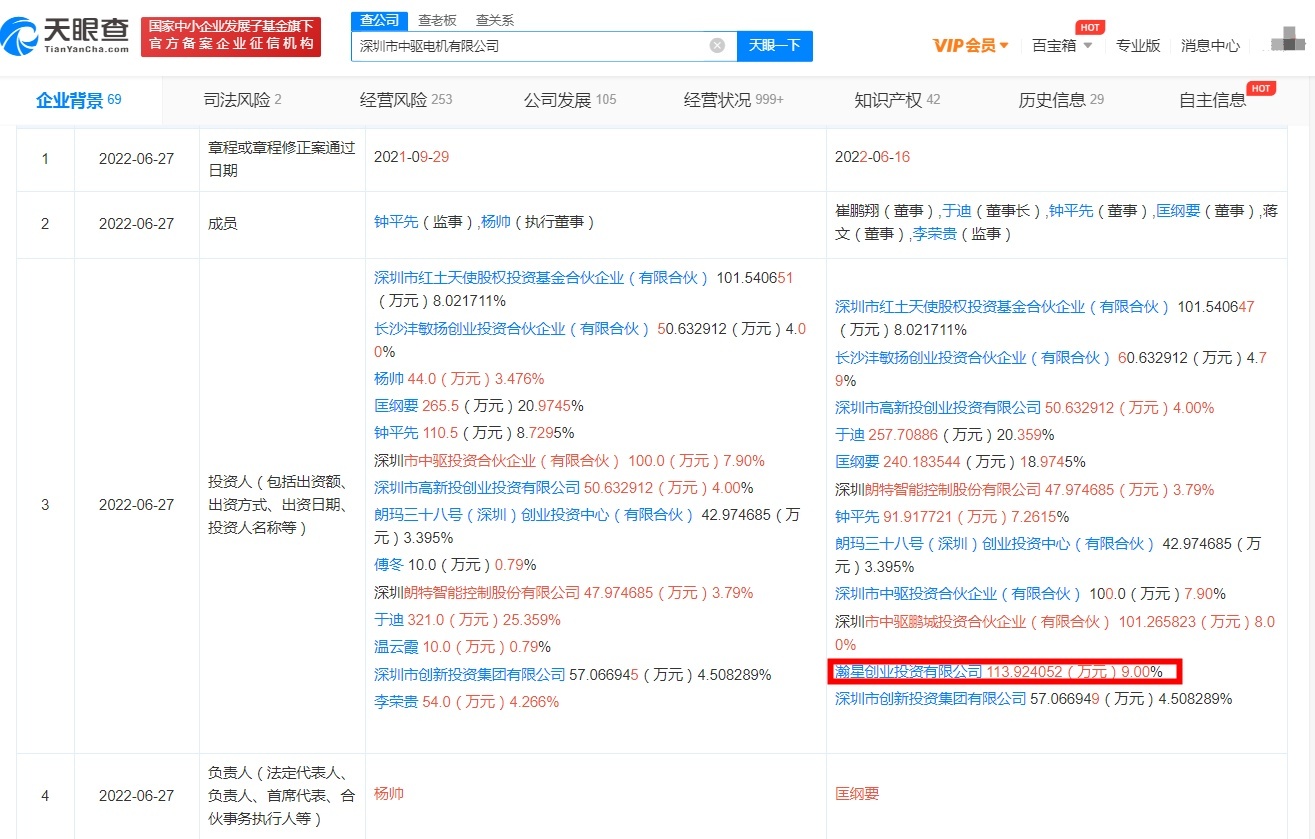Switch to the 查关系 search tab
This screenshot has width=1315, height=839.
(495, 20)
